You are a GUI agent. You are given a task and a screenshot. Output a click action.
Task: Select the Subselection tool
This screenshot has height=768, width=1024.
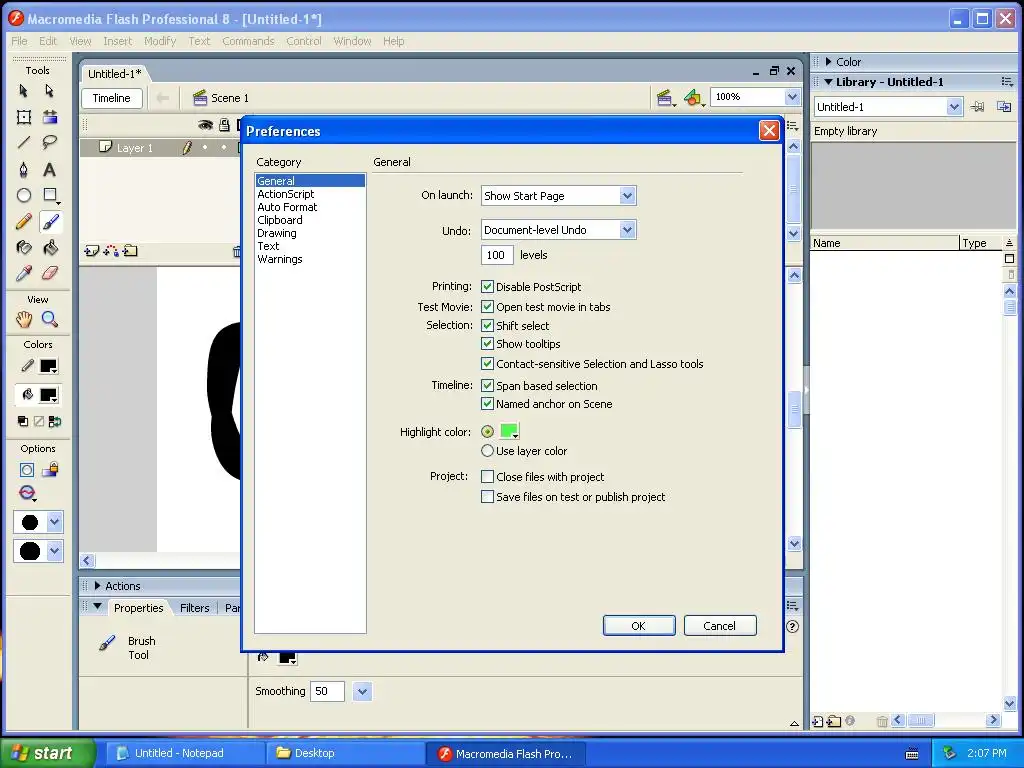50,90
